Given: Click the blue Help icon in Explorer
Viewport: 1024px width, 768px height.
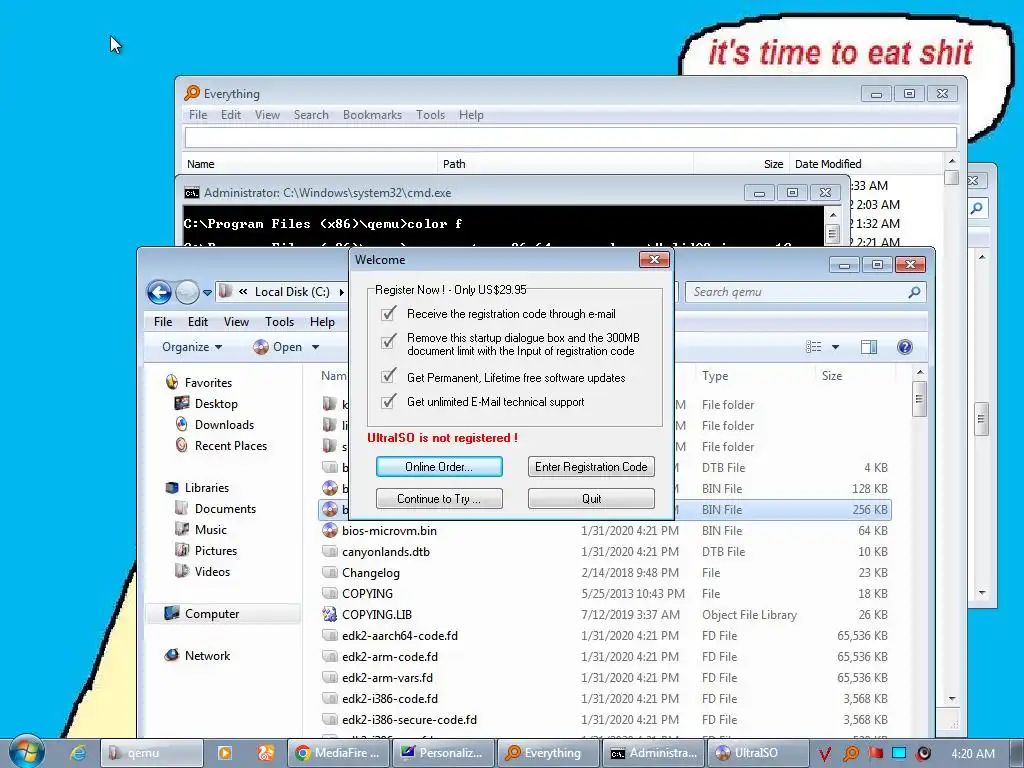Looking at the screenshot, I should 904,347.
